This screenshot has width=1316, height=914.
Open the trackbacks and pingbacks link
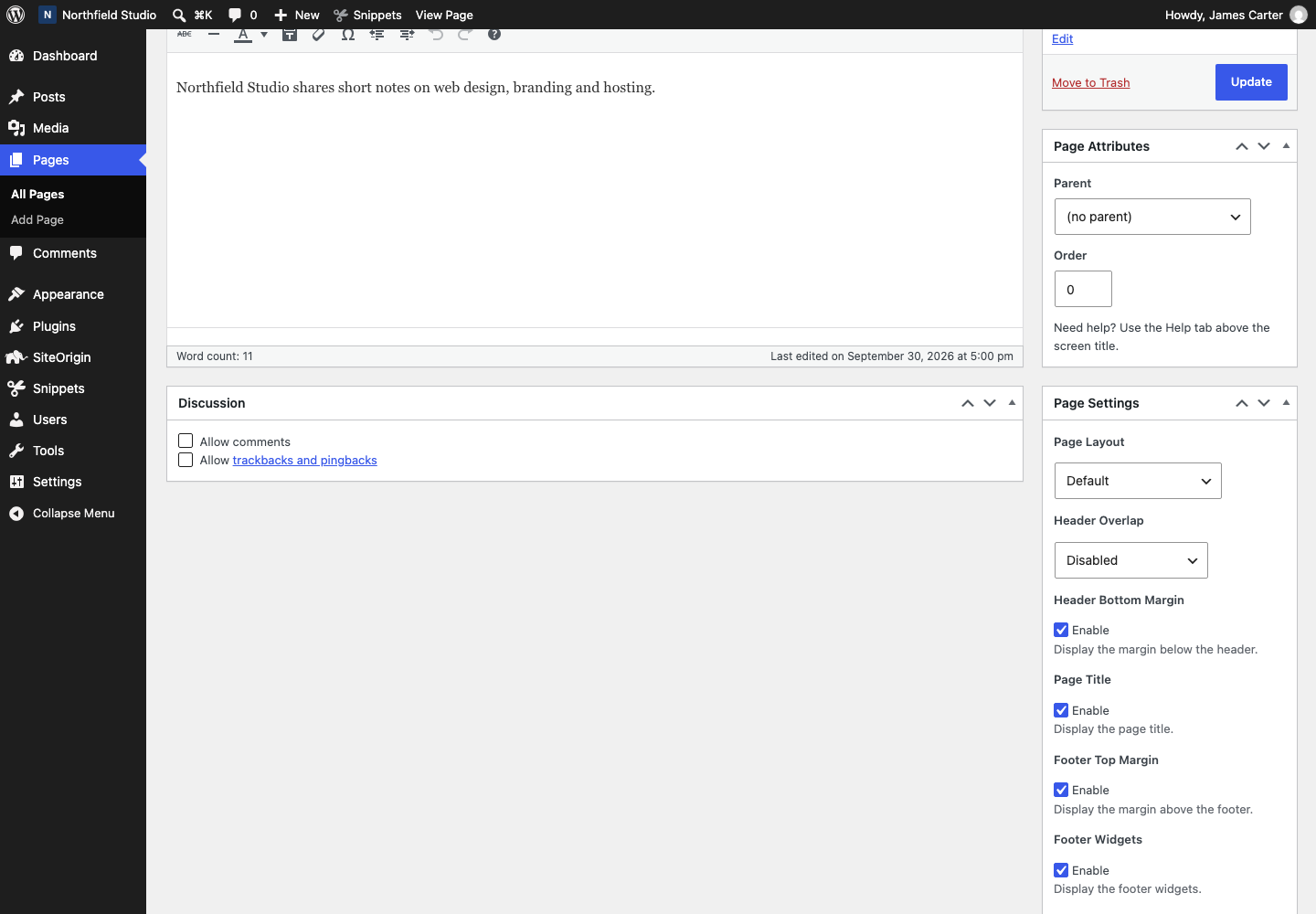point(304,461)
